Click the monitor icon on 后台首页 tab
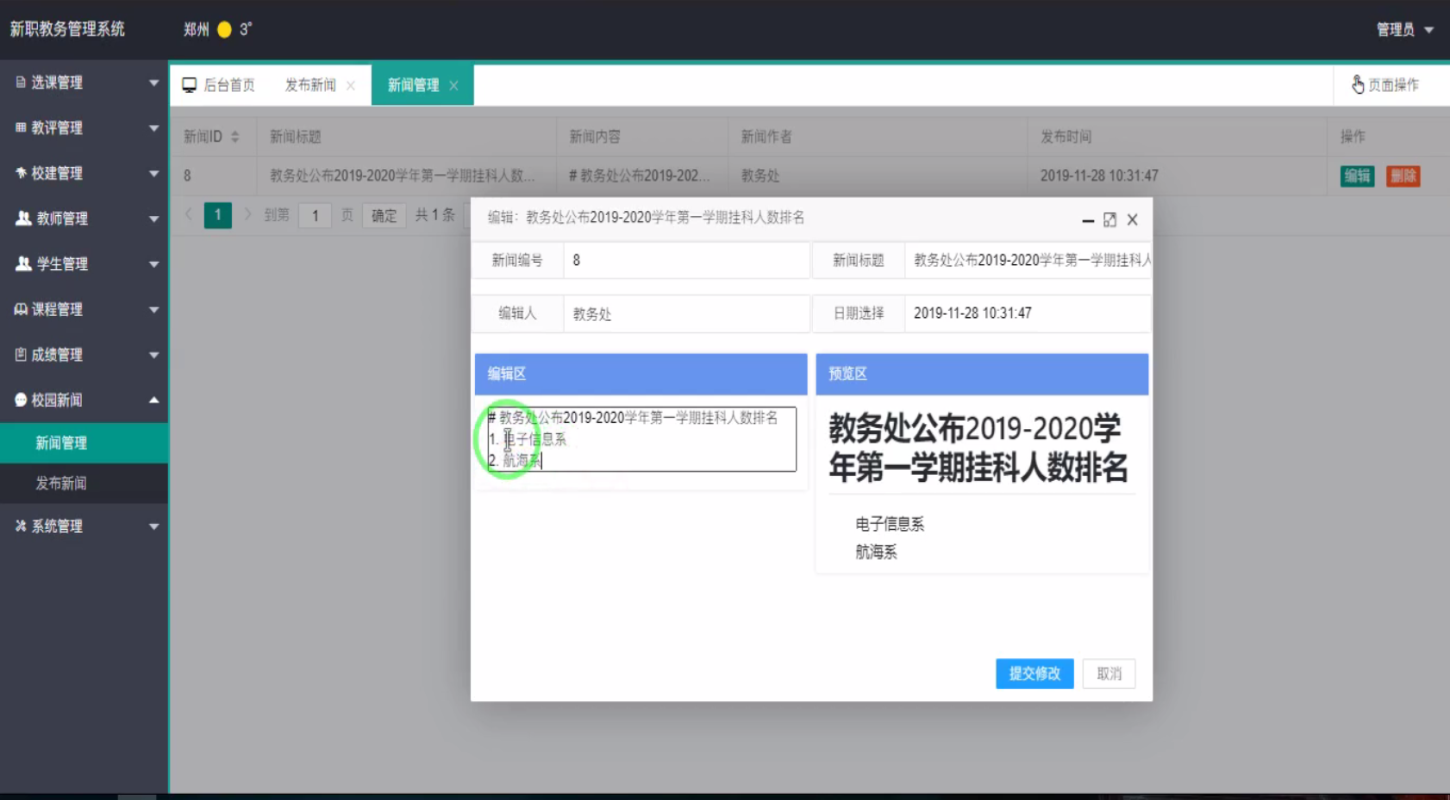The height and width of the screenshot is (800, 1450). pos(189,85)
